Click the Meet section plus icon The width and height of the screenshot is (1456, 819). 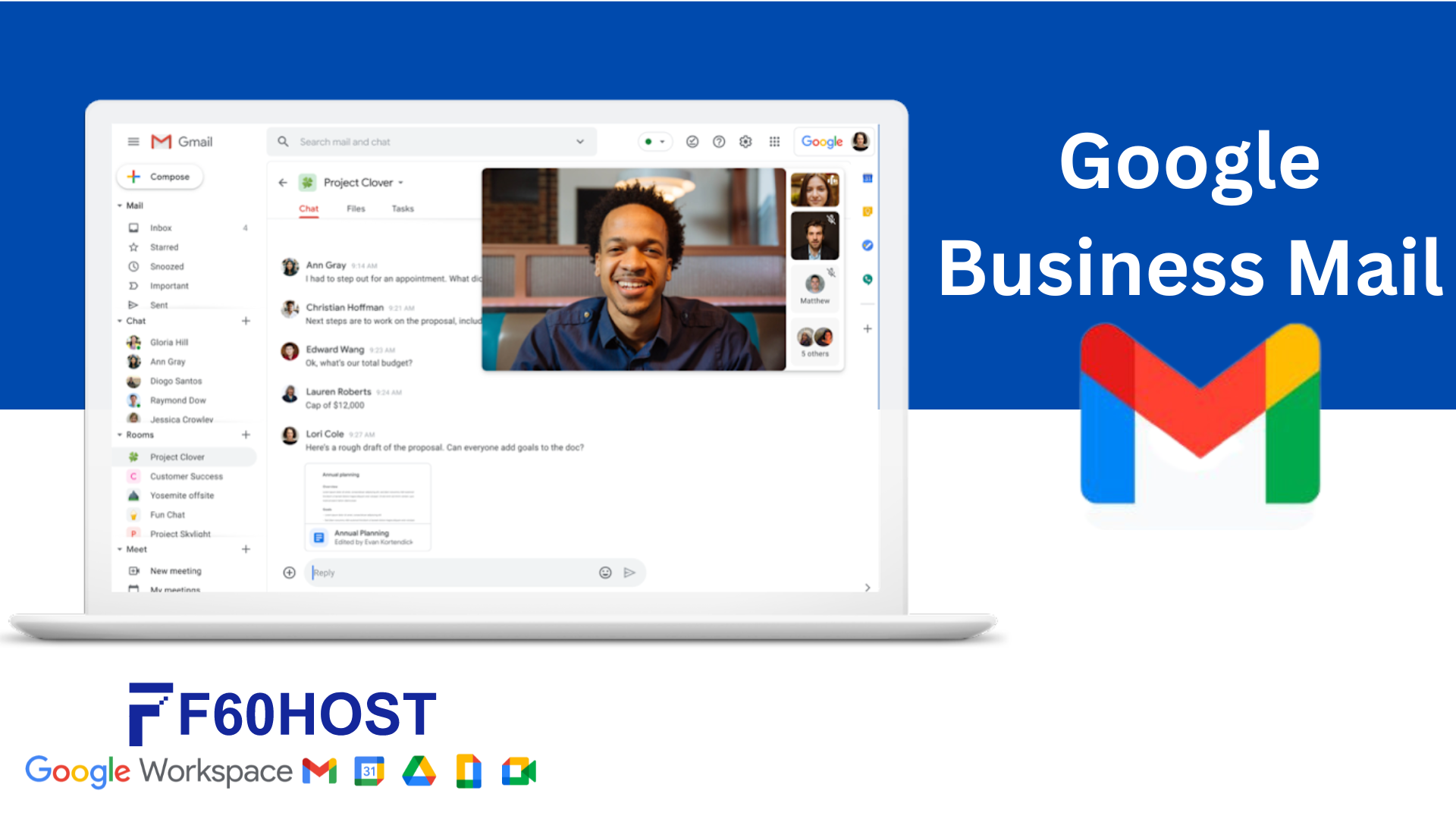[x=246, y=549]
